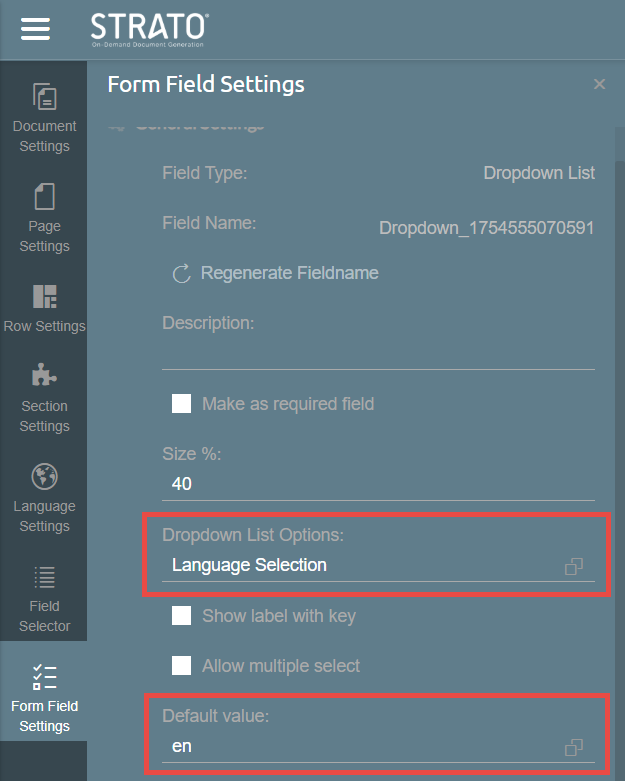Enable Allow multiple select checkbox
The width and height of the screenshot is (625, 781).
click(182, 666)
